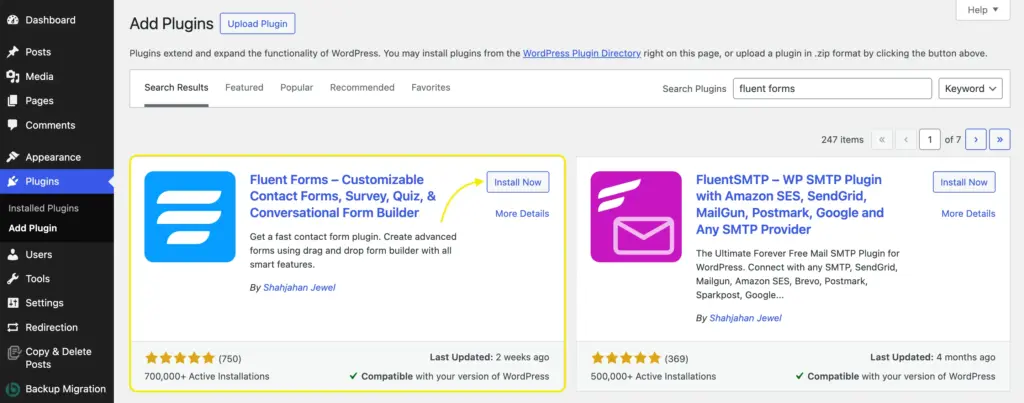Click 'Last Updated: 2 weeks ago' text

(489, 357)
